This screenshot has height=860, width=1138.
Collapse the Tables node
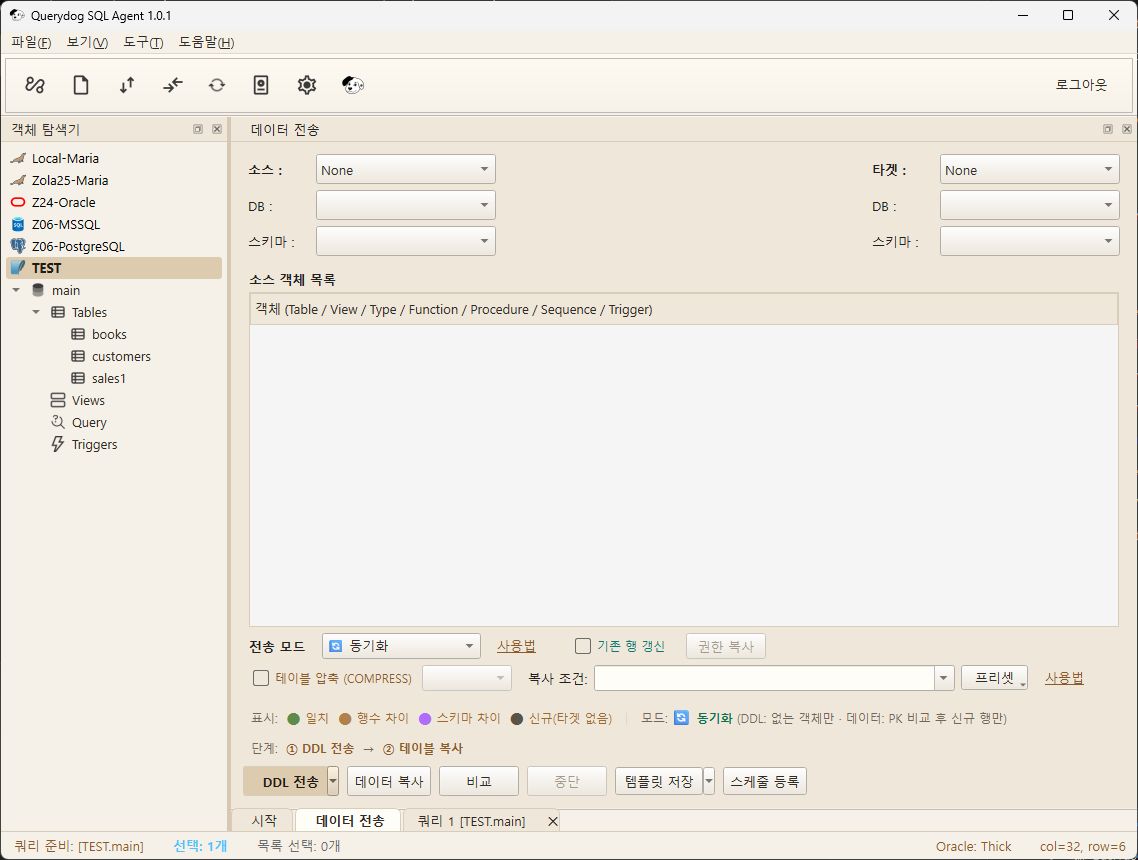36,312
